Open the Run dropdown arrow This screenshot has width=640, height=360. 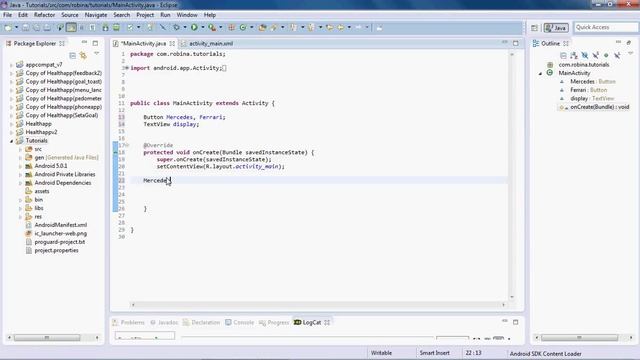203,27
